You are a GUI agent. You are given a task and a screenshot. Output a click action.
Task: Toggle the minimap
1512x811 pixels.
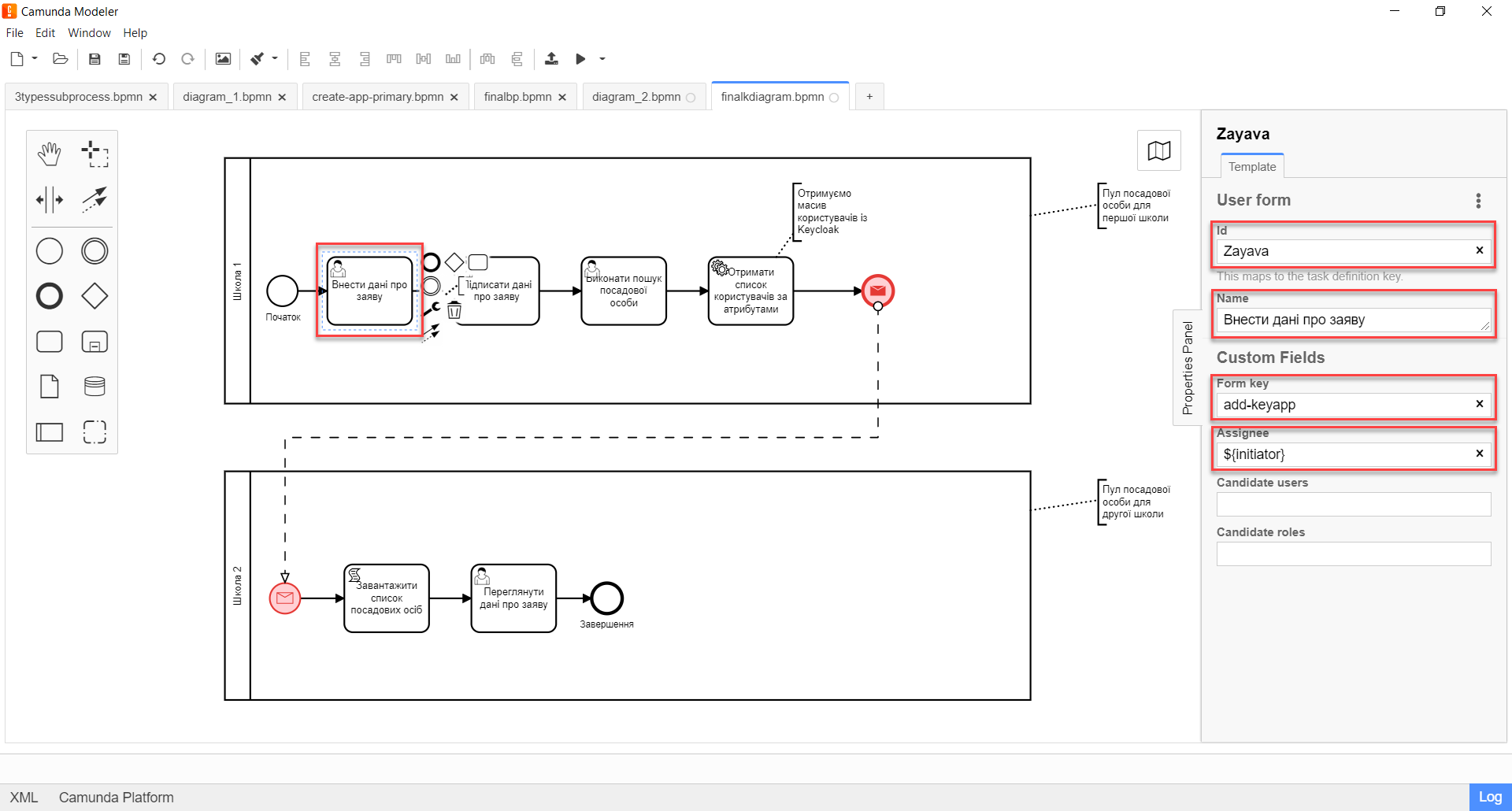pos(1159,150)
